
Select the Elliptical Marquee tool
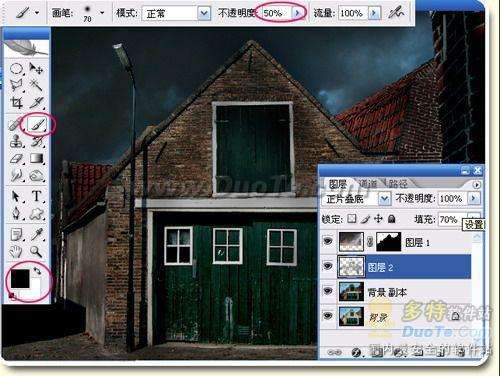tap(16, 69)
